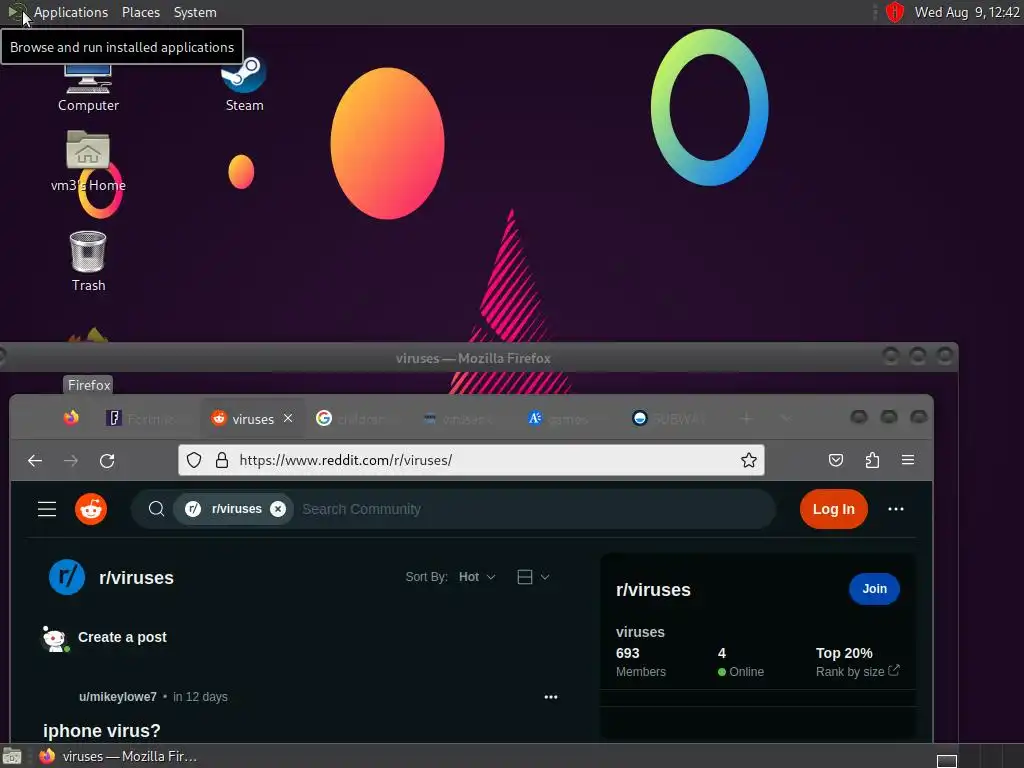1024x768 pixels.
Task: Click the show desktop icon in bottom panel
Action: tap(12, 757)
